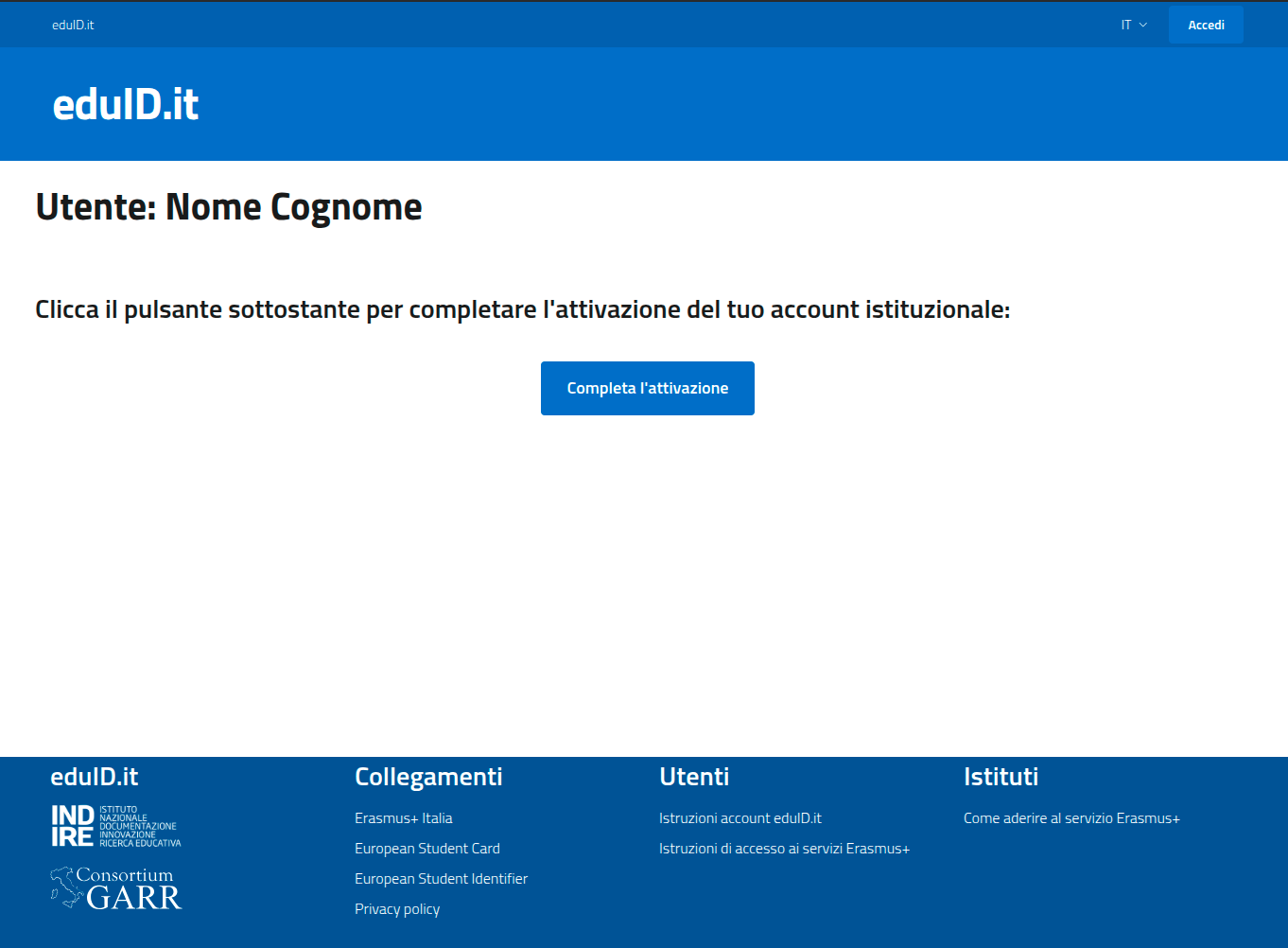Open the European Student Card link
This screenshot has height=948, width=1288.
[426, 849]
